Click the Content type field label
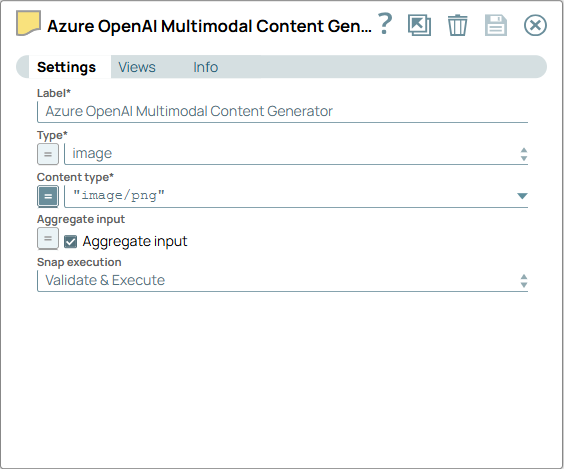 pos(75,177)
